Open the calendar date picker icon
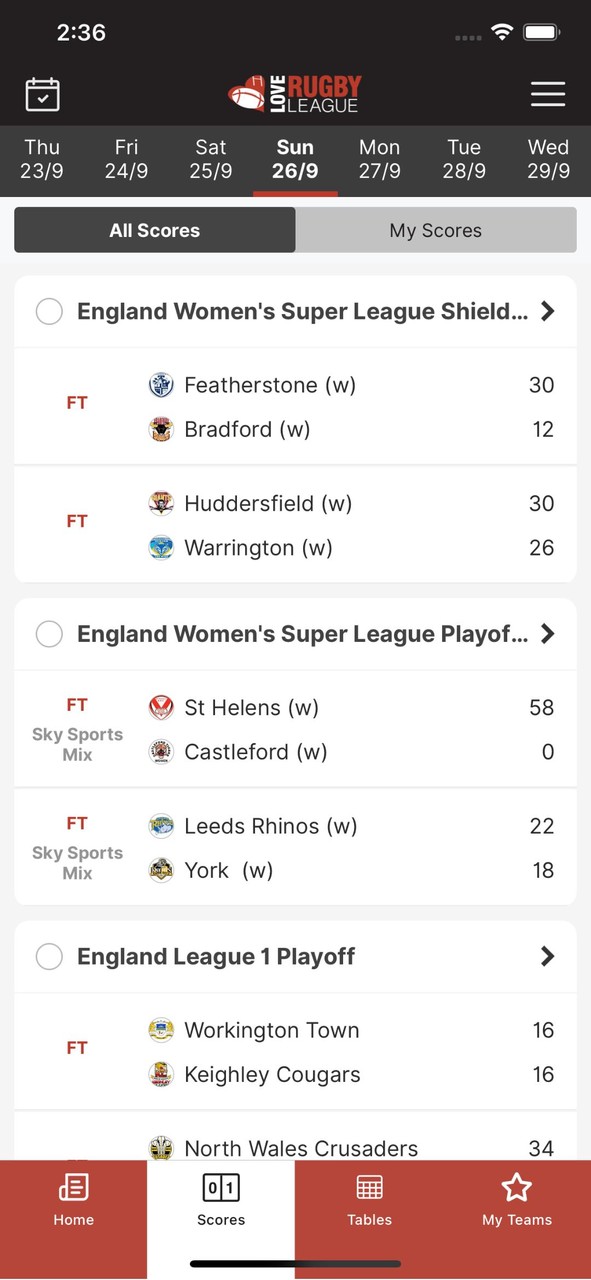The width and height of the screenshot is (591, 1280). 42,93
